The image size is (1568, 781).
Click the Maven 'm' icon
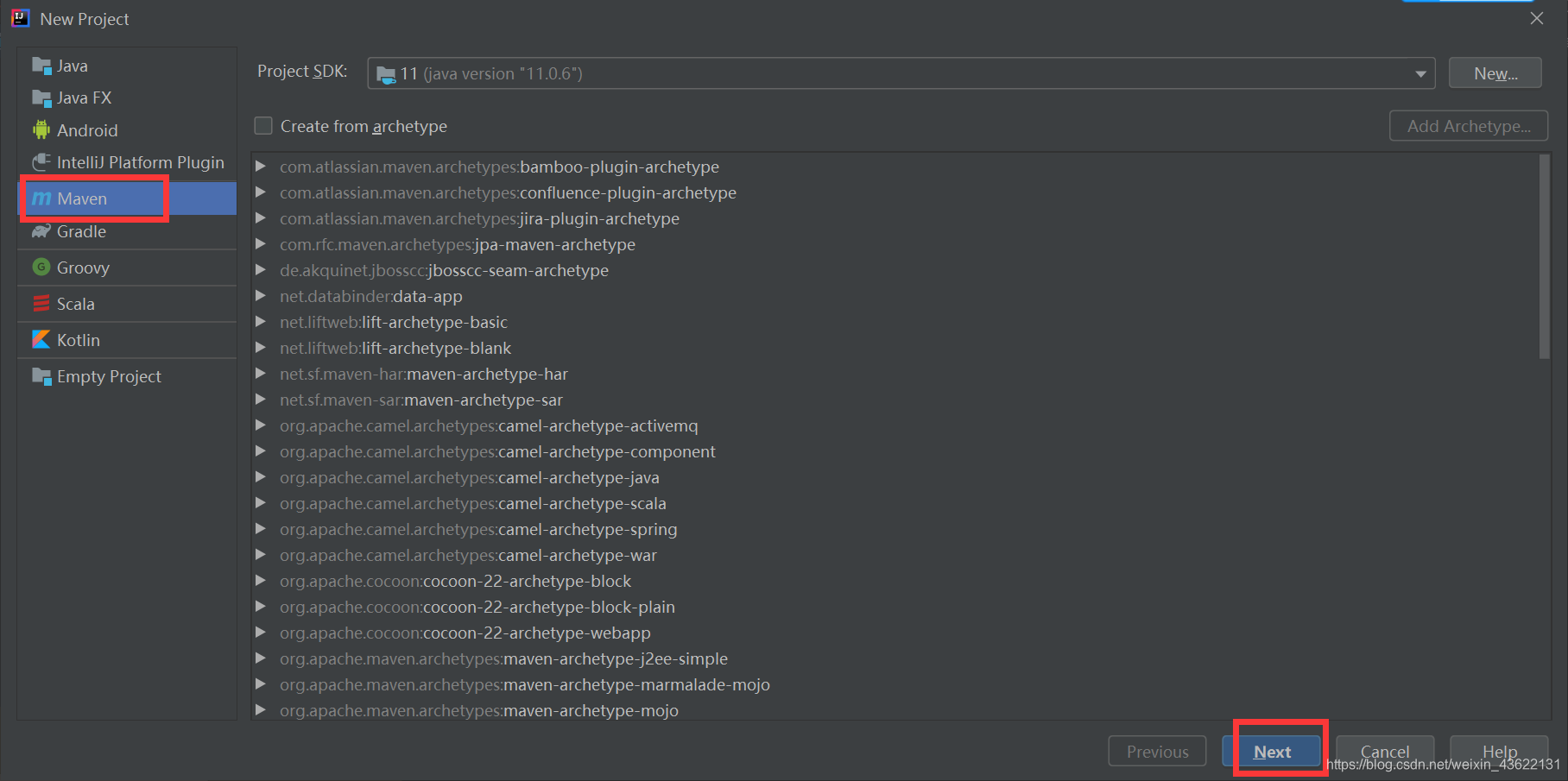coord(41,198)
